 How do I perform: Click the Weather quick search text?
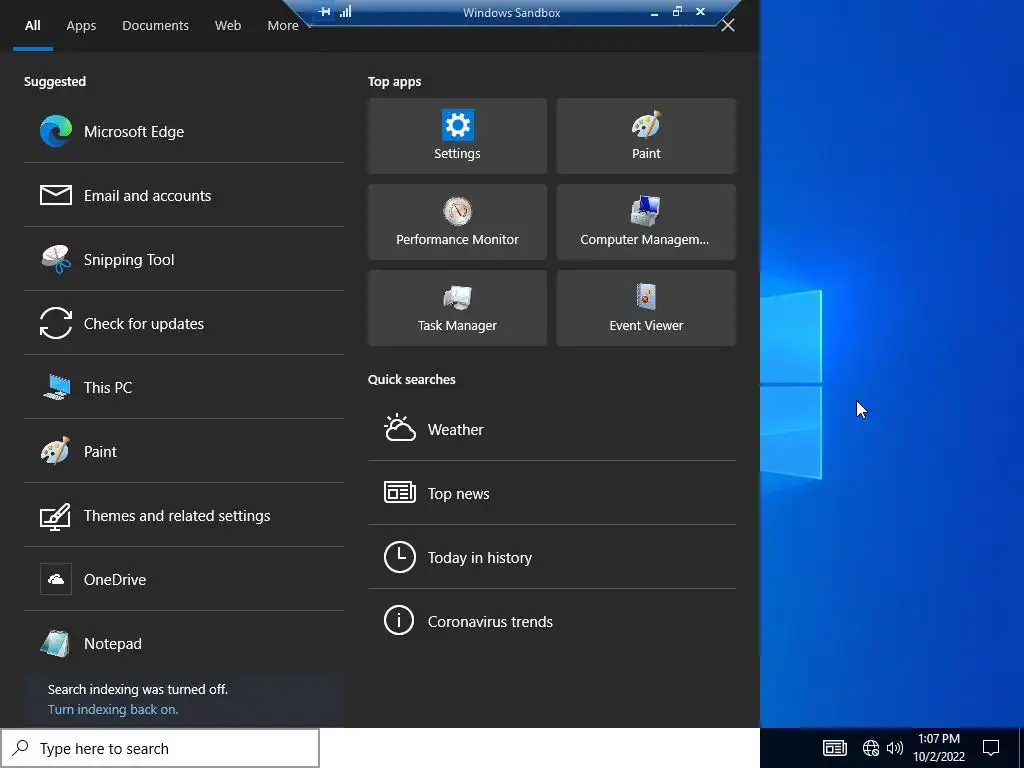coord(455,429)
